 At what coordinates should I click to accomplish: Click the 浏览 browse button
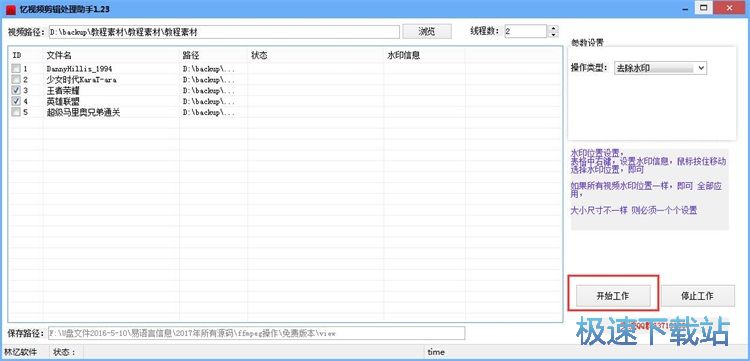click(427, 32)
